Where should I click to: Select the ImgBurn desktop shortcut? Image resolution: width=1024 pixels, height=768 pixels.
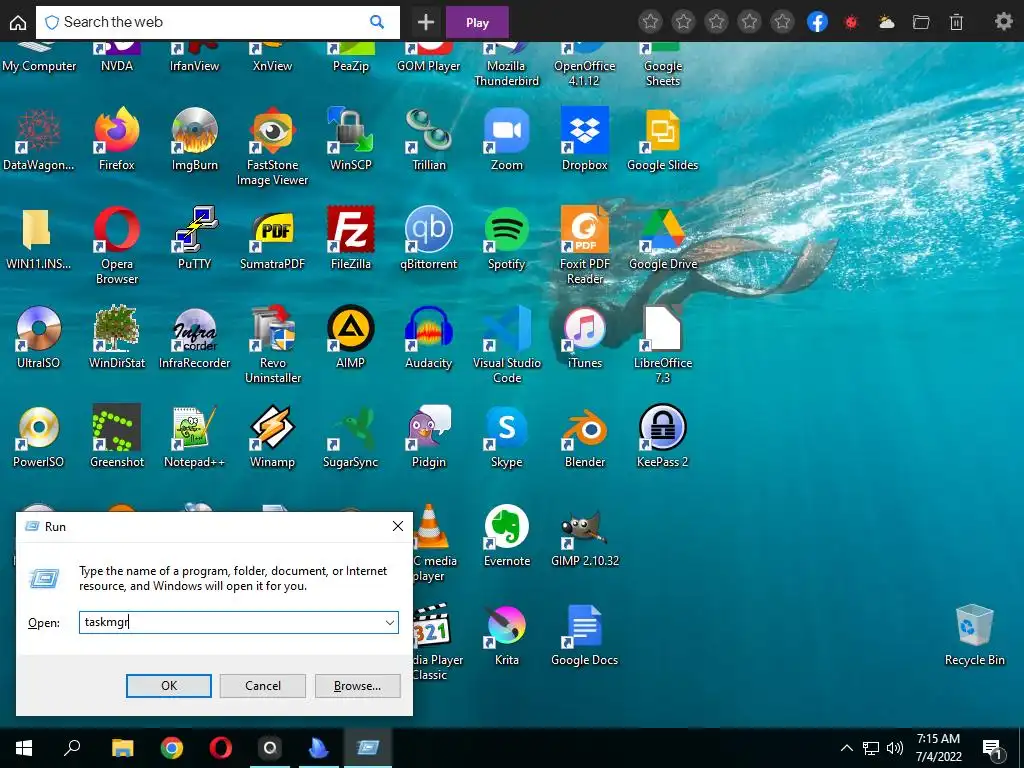pyautogui.click(x=195, y=140)
